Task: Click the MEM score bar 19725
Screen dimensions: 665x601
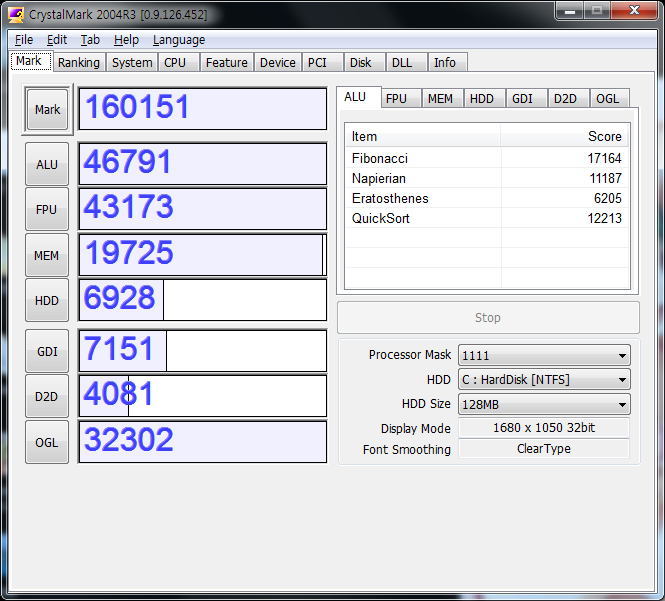Action: click(203, 255)
